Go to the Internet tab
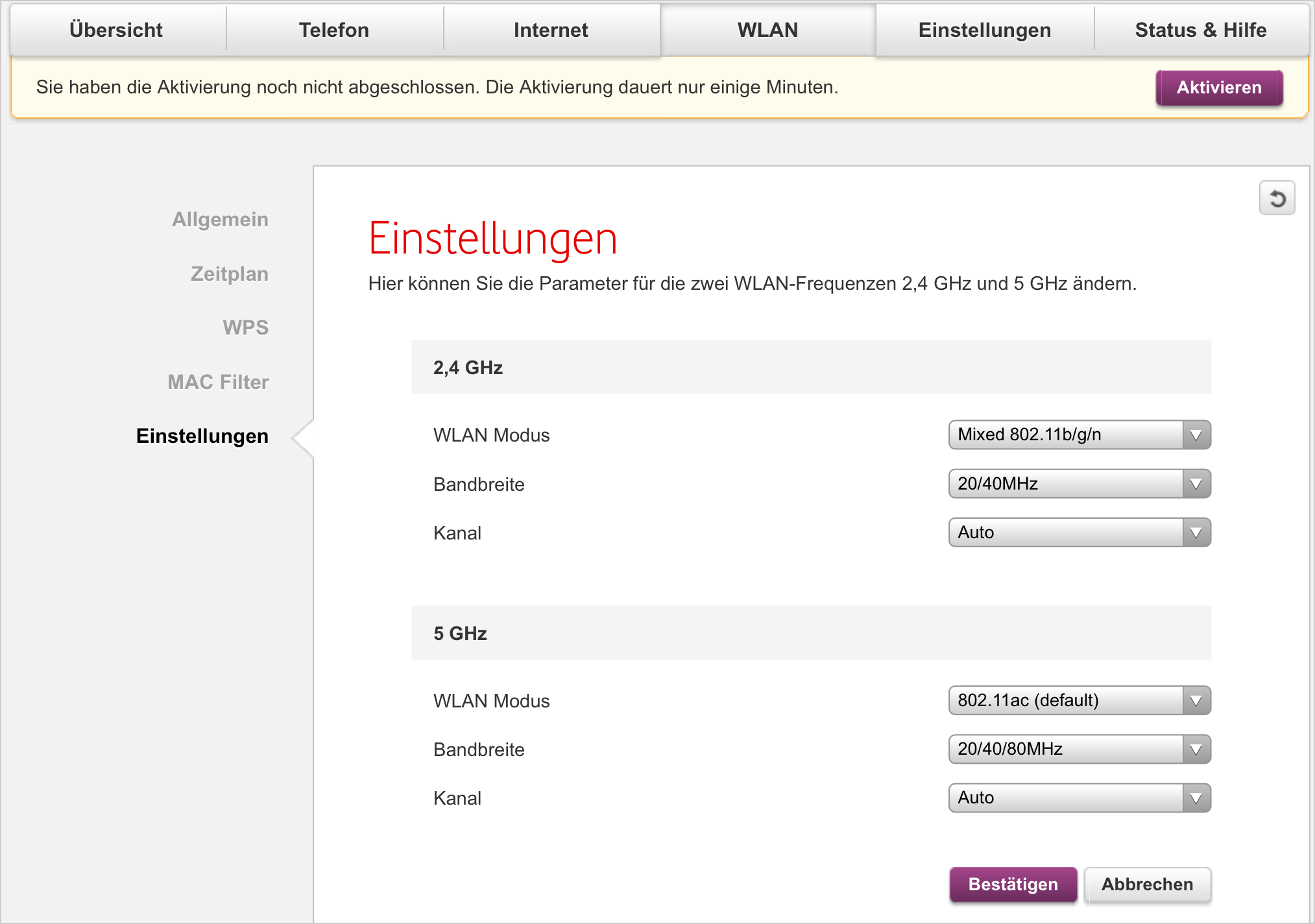 coord(551,30)
